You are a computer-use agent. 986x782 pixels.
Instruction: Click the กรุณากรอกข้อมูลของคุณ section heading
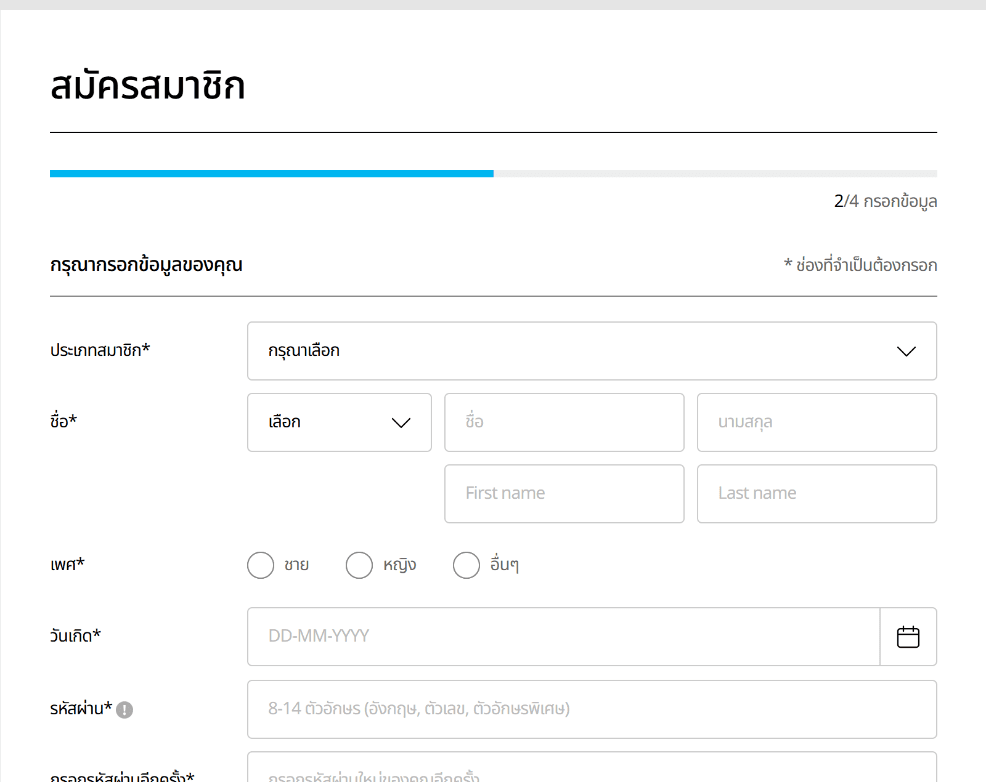[147, 265]
